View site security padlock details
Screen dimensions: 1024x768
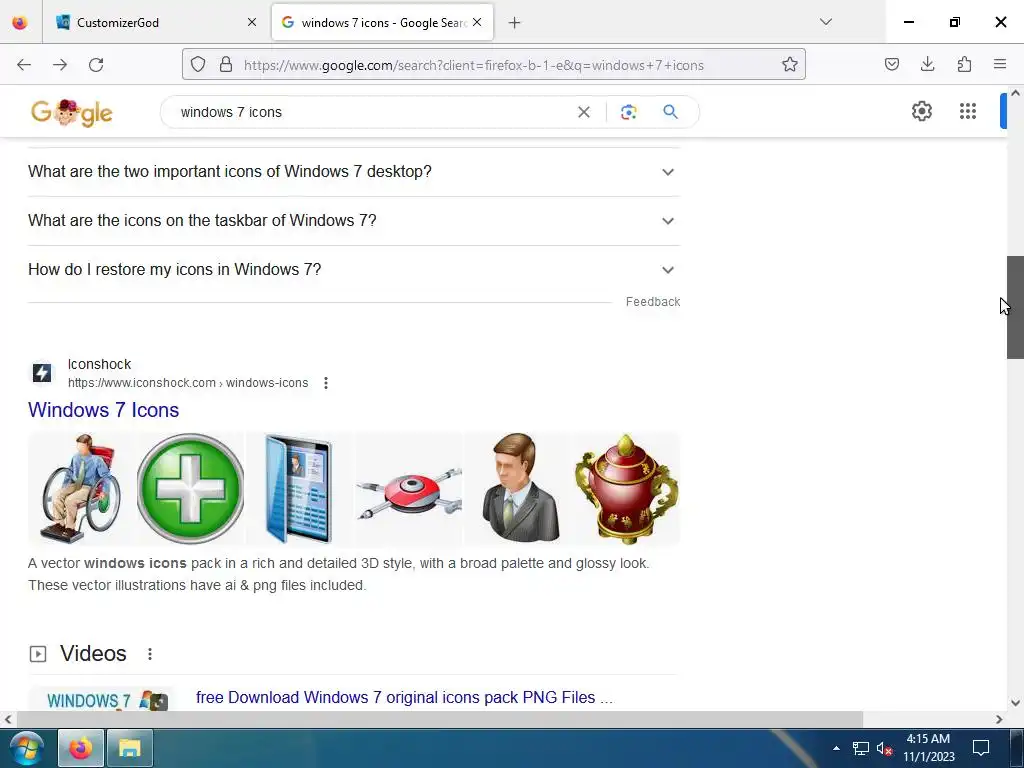click(226, 65)
